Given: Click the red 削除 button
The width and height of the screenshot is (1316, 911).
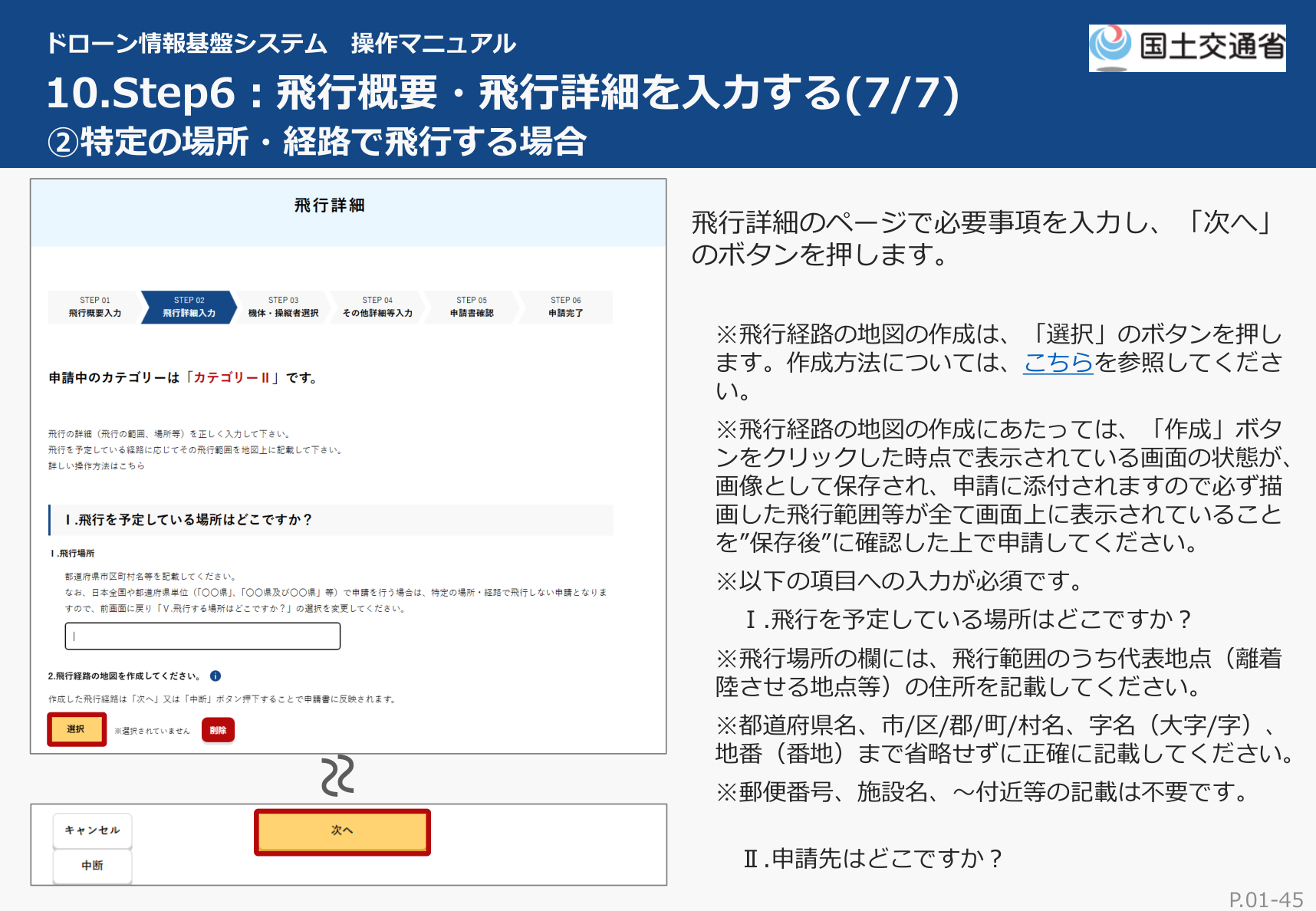Looking at the screenshot, I should [x=218, y=730].
